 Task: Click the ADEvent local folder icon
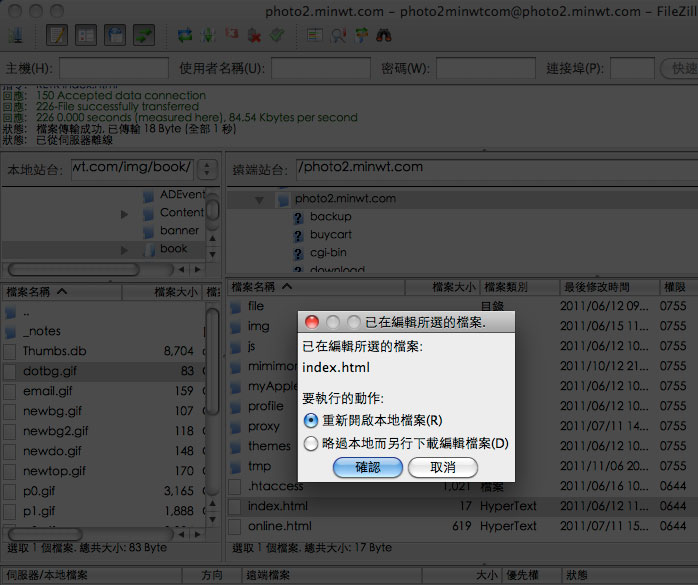tap(148, 195)
